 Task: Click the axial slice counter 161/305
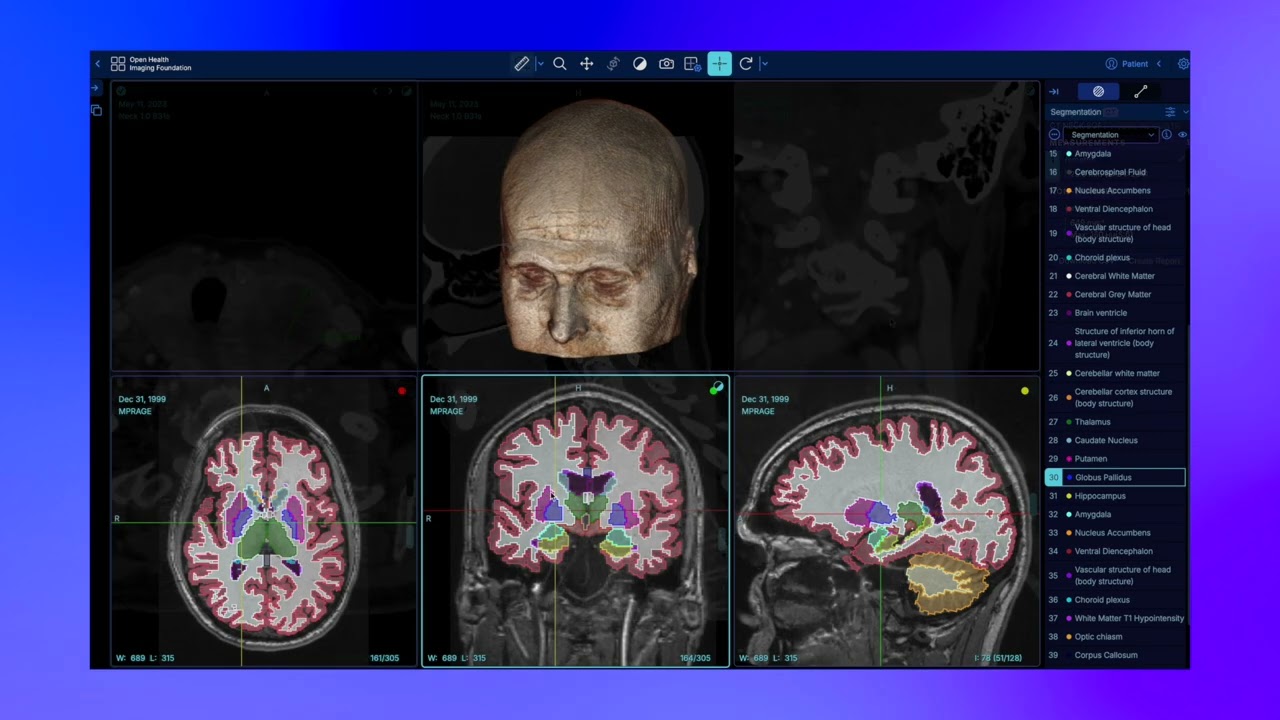(x=384, y=658)
